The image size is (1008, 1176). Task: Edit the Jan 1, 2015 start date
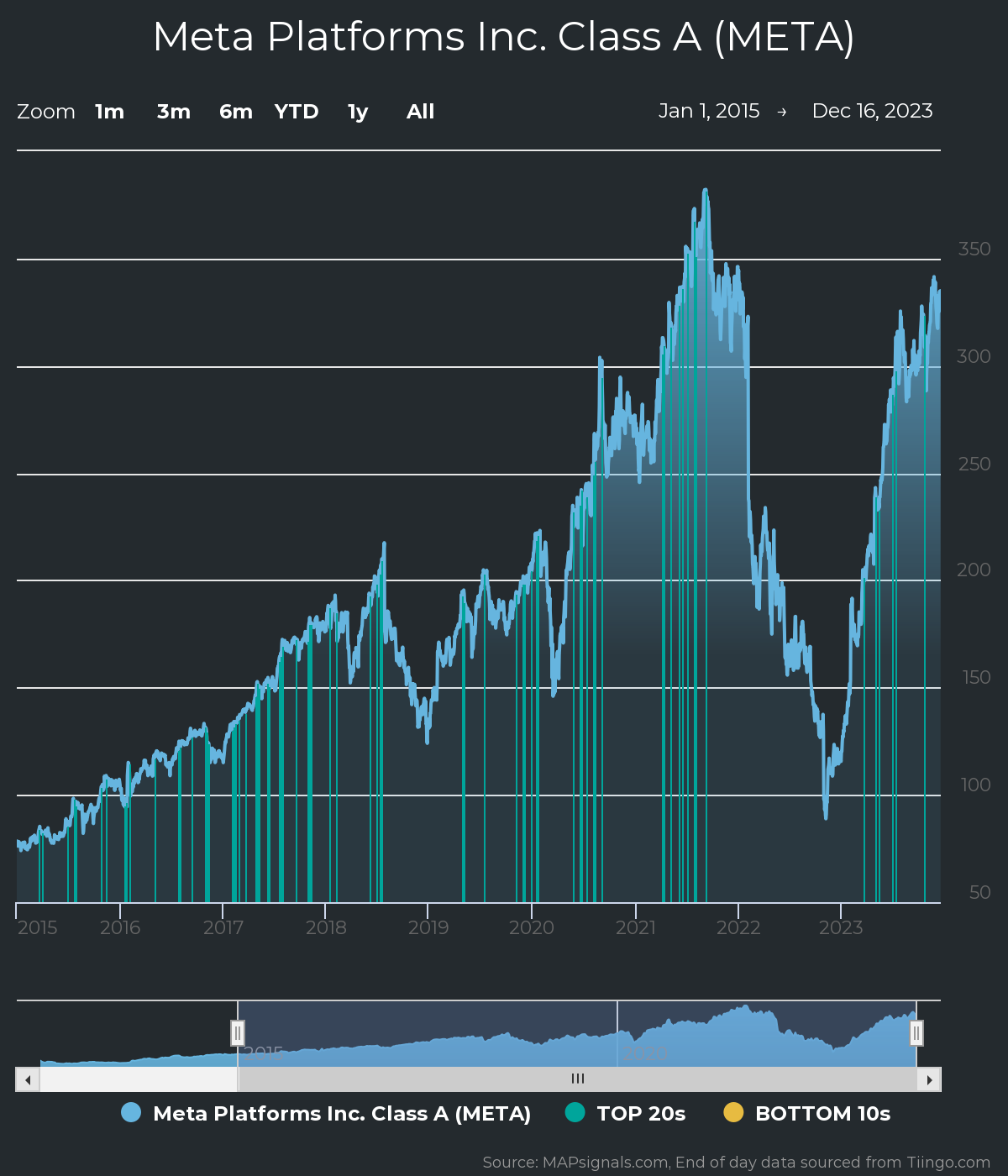point(709,111)
